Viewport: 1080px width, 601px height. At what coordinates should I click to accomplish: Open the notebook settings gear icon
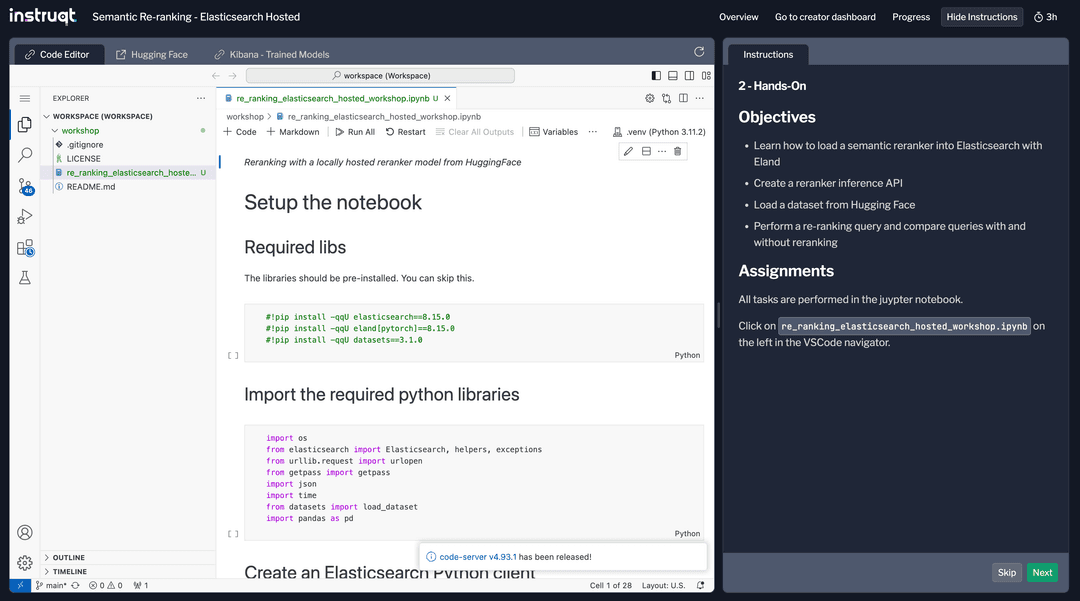point(650,98)
